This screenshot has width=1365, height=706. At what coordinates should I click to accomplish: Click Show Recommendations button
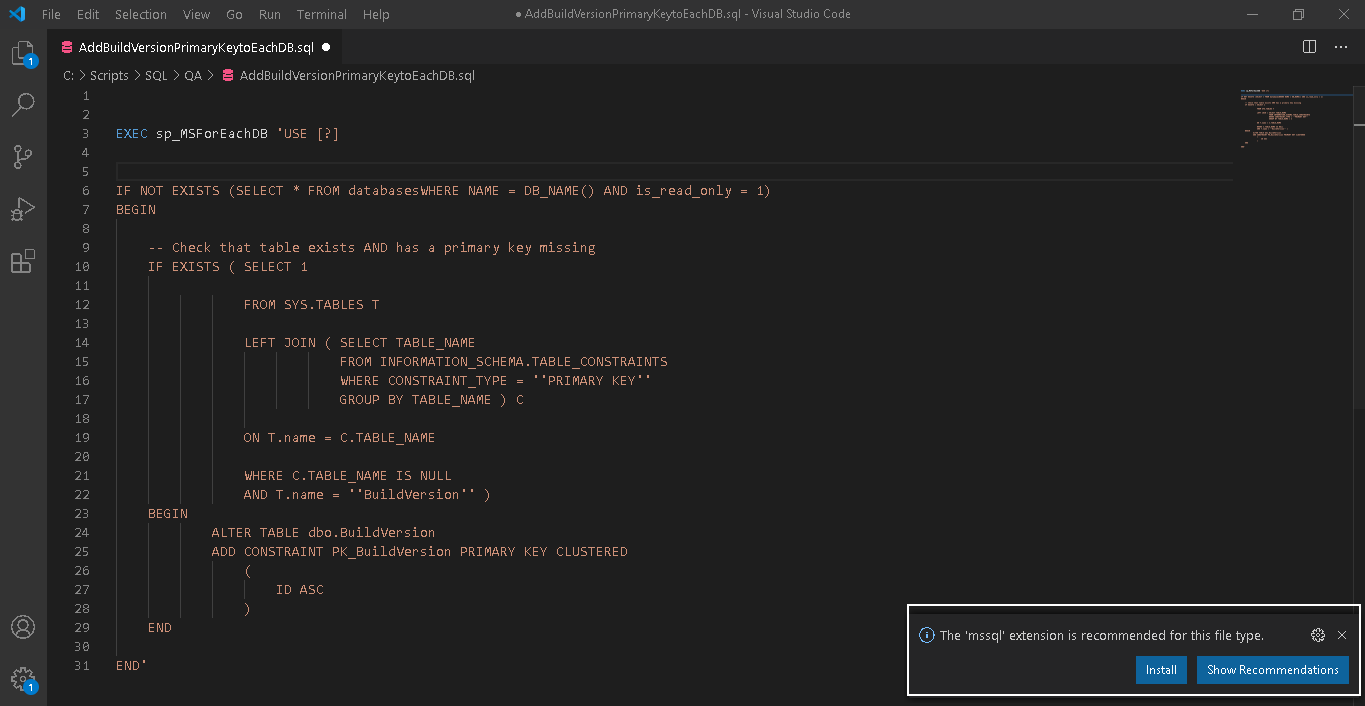(1272, 670)
